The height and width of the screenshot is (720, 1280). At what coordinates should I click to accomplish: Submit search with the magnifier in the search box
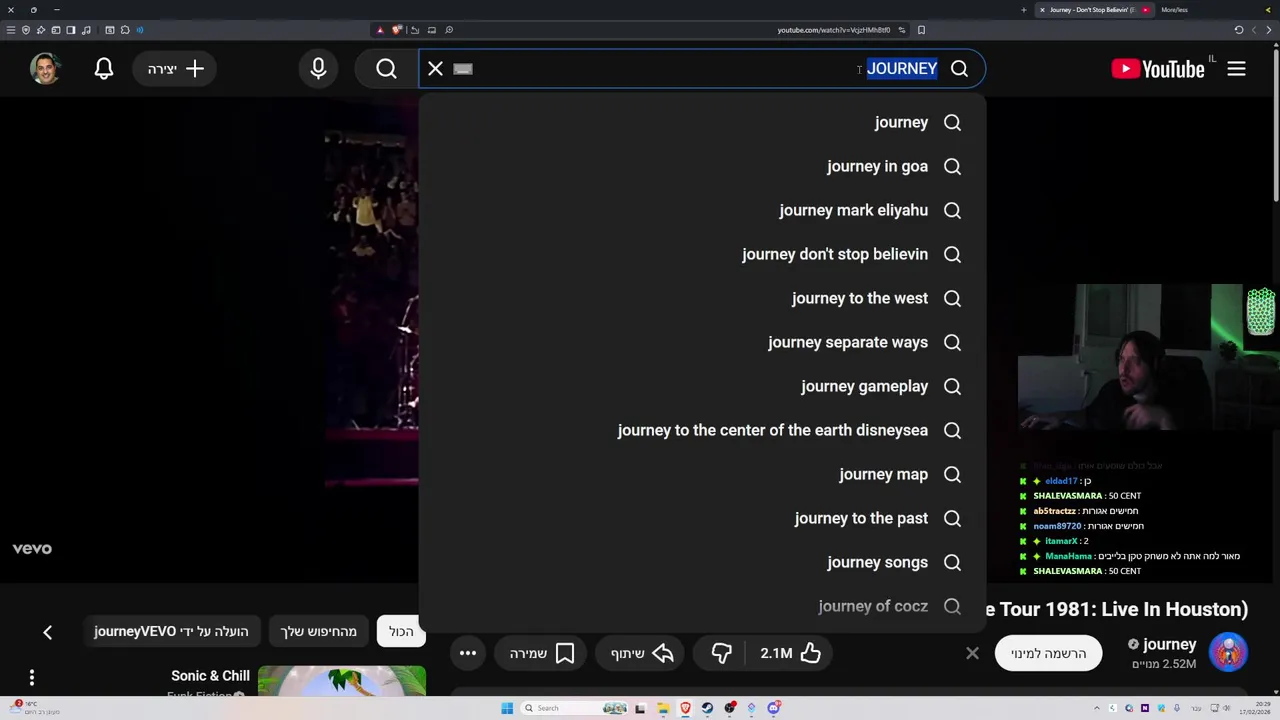[959, 68]
